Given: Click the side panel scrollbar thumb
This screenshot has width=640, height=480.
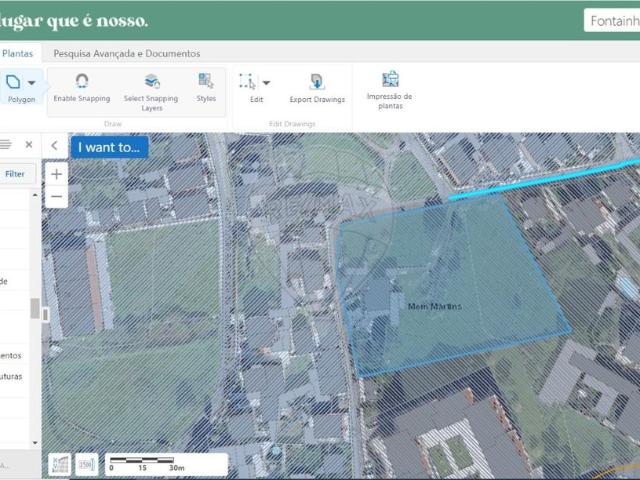Looking at the screenshot, I should click(35, 308).
